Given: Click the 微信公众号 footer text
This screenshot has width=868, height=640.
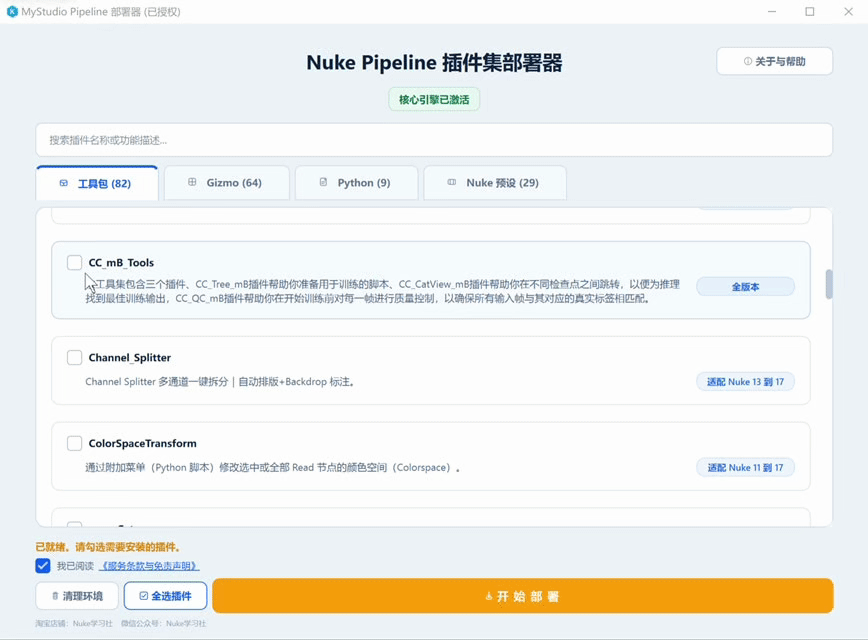Looking at the screenshot, I should (x=163, y=623).
